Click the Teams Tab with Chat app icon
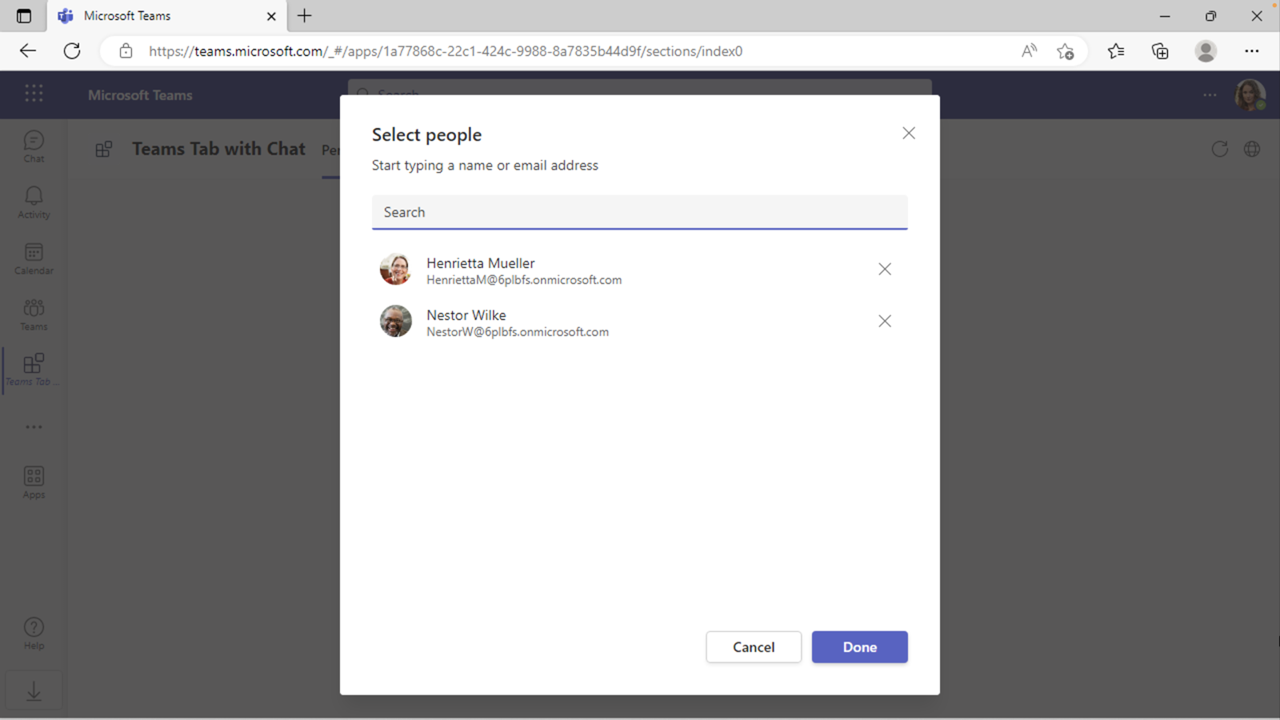The width and height of the screenshot is (1280, 720). [104, 149]
